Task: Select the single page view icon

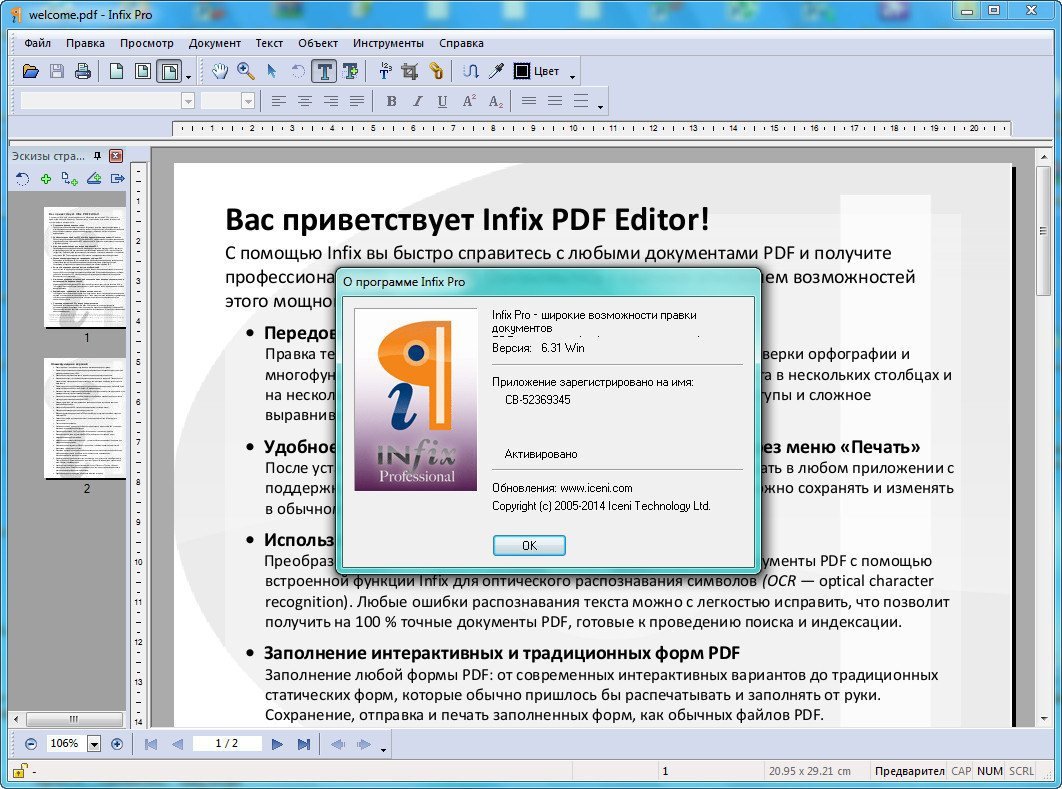Action: (116, 71)
